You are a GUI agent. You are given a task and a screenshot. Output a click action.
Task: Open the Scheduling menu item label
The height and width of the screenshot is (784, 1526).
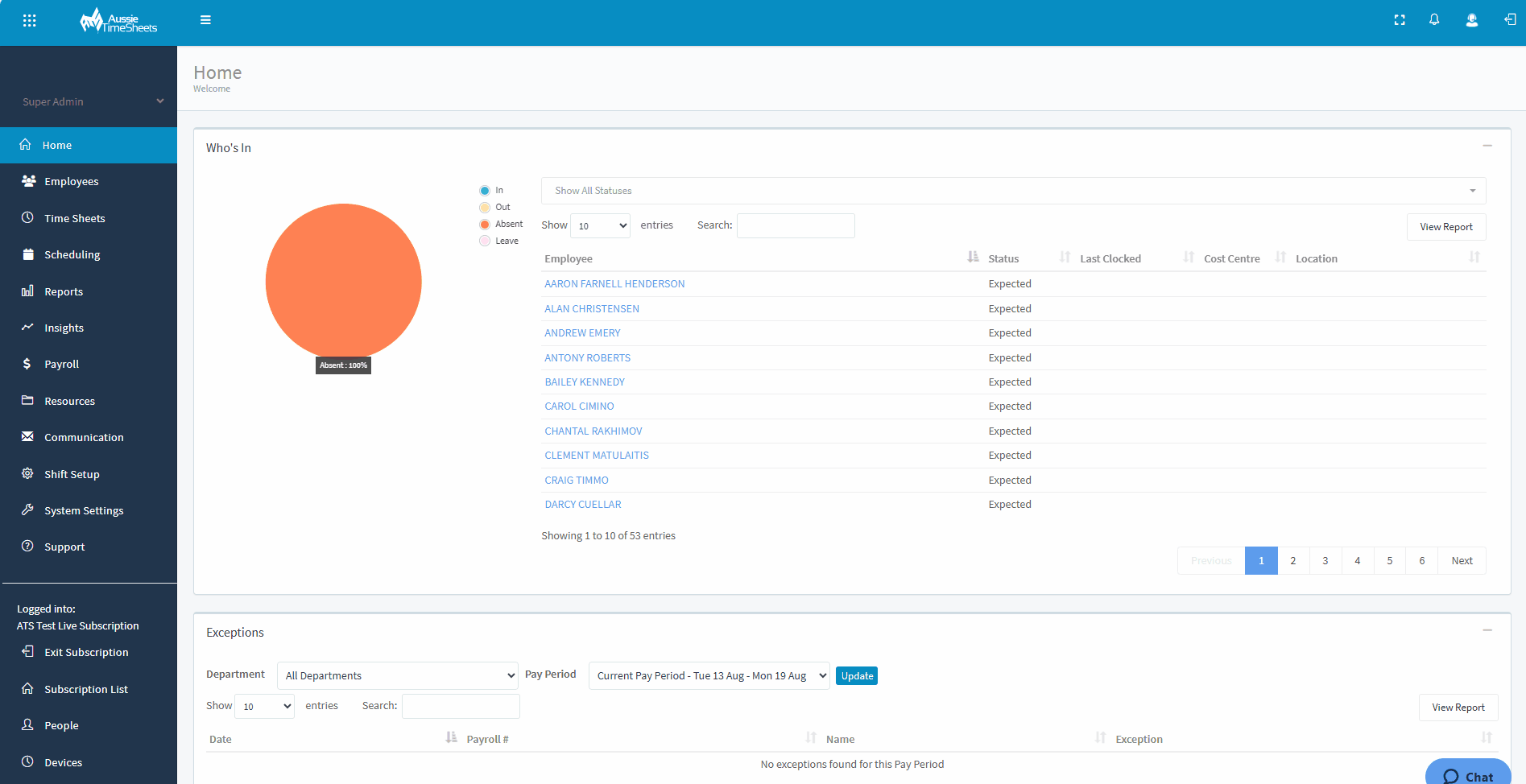(x=72, y=254)
